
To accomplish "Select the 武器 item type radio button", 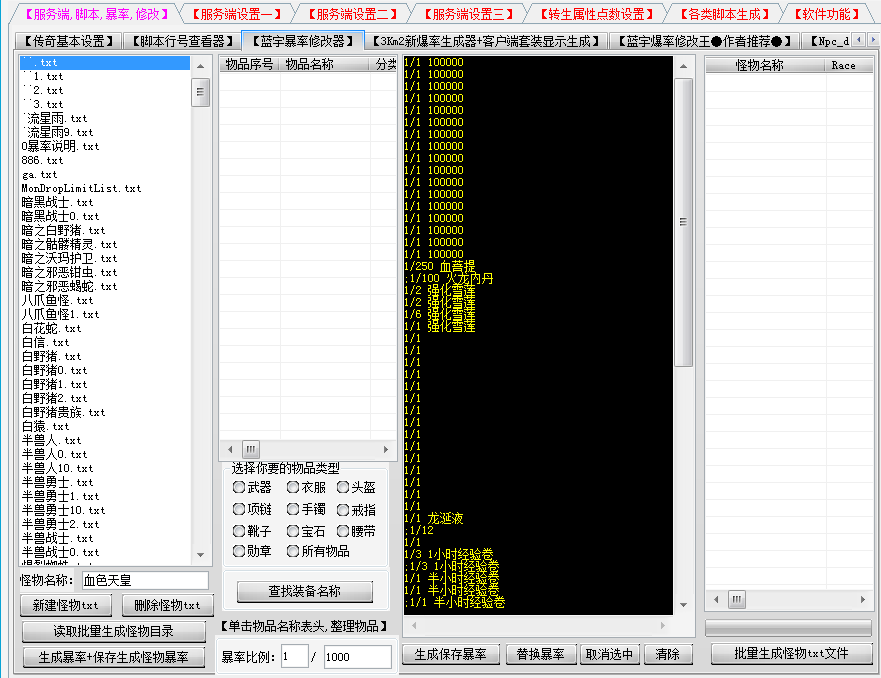I will [x=239, y=488].
